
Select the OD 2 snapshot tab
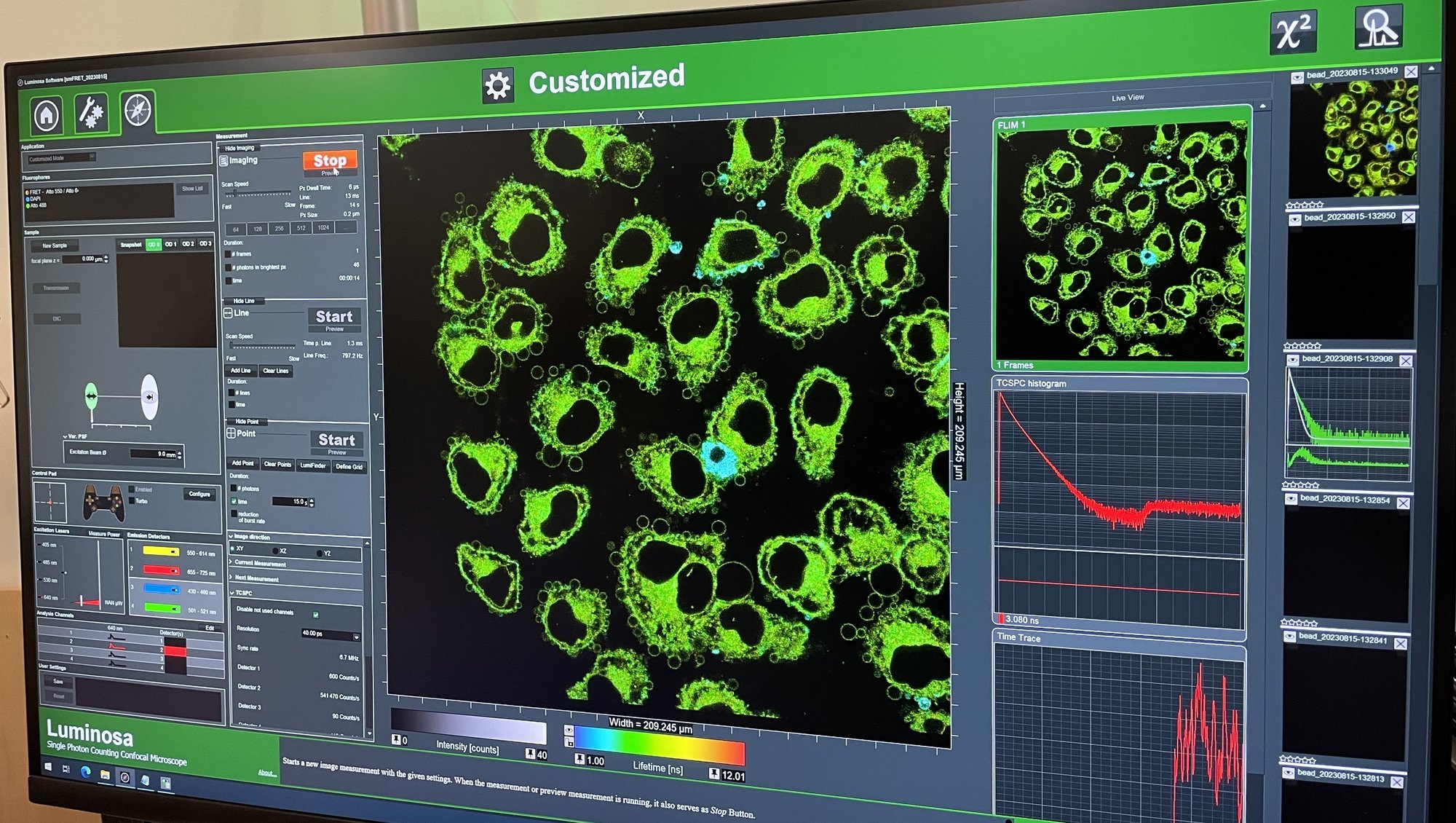point(188,243)
